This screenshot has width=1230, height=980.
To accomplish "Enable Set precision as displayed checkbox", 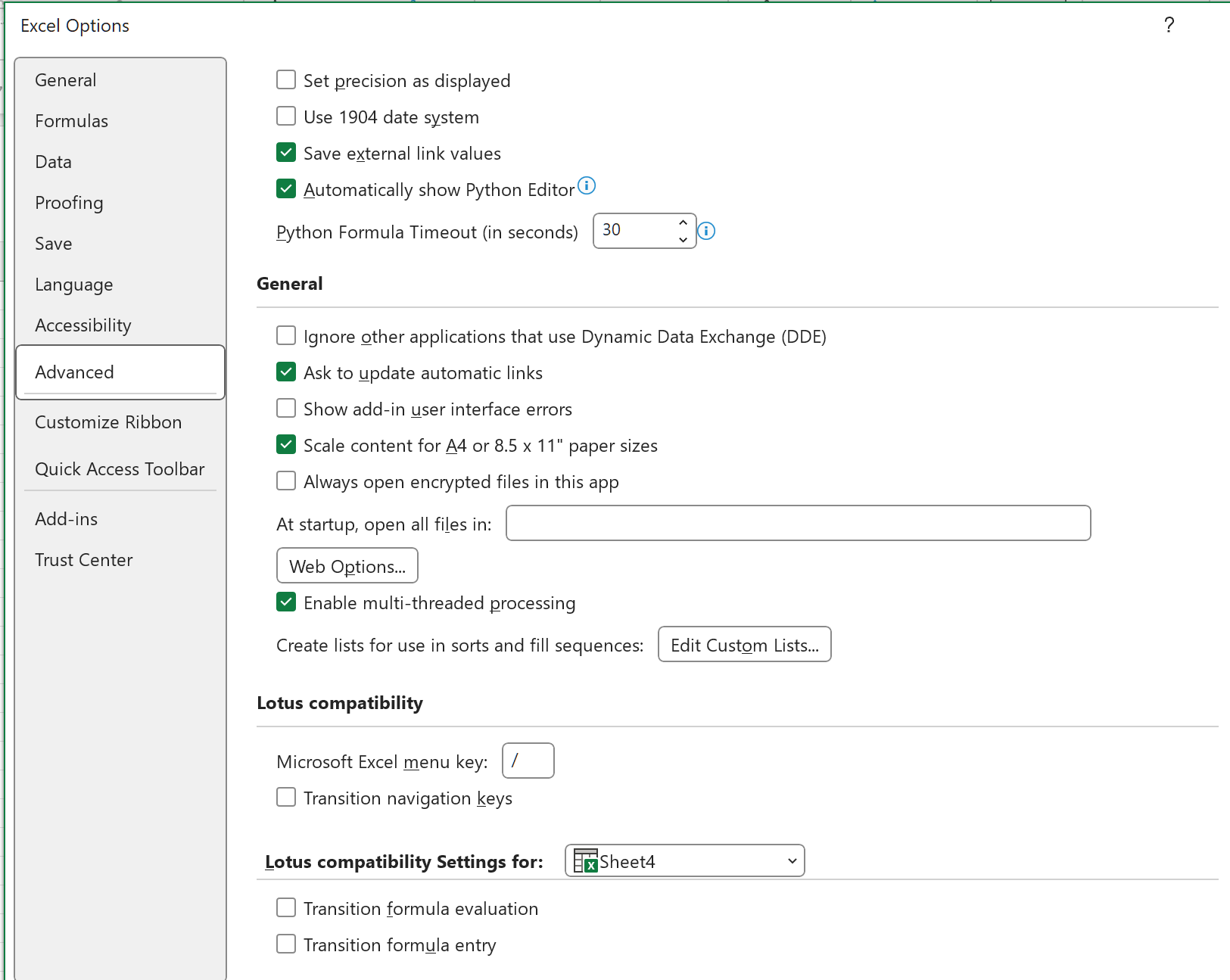I will (x=286, y=80).
